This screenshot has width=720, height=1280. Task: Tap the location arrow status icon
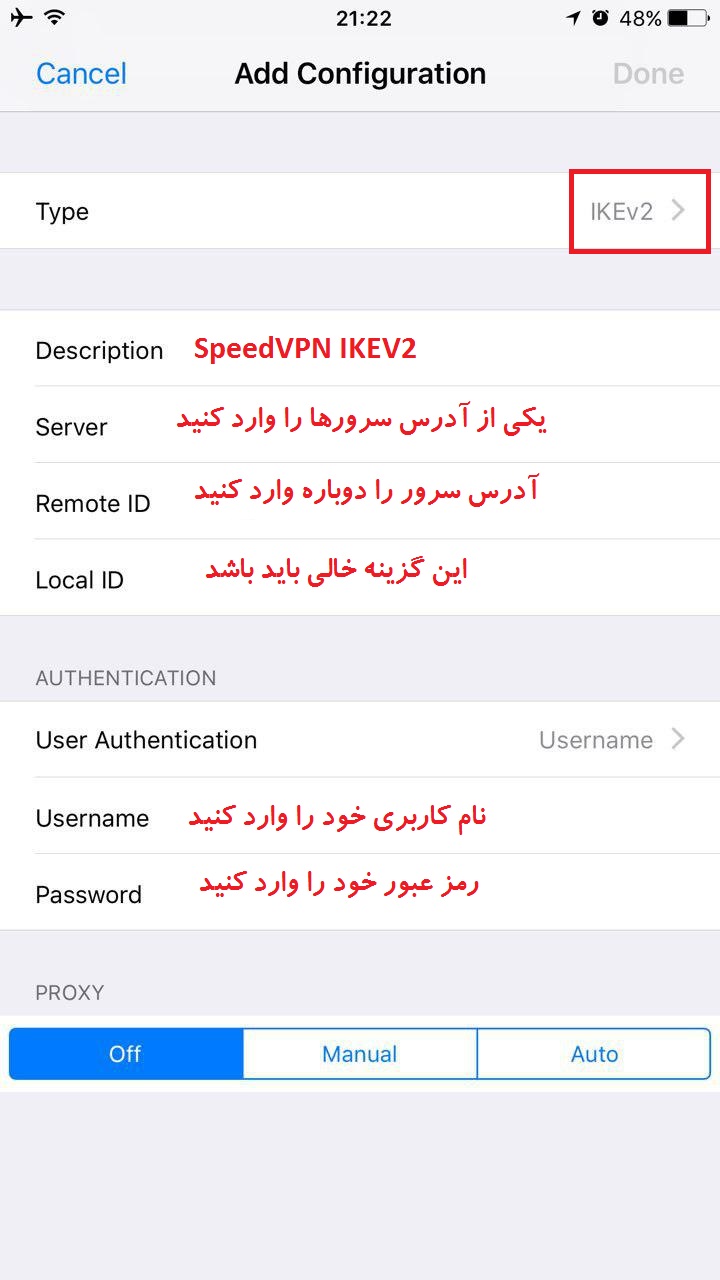574,18
